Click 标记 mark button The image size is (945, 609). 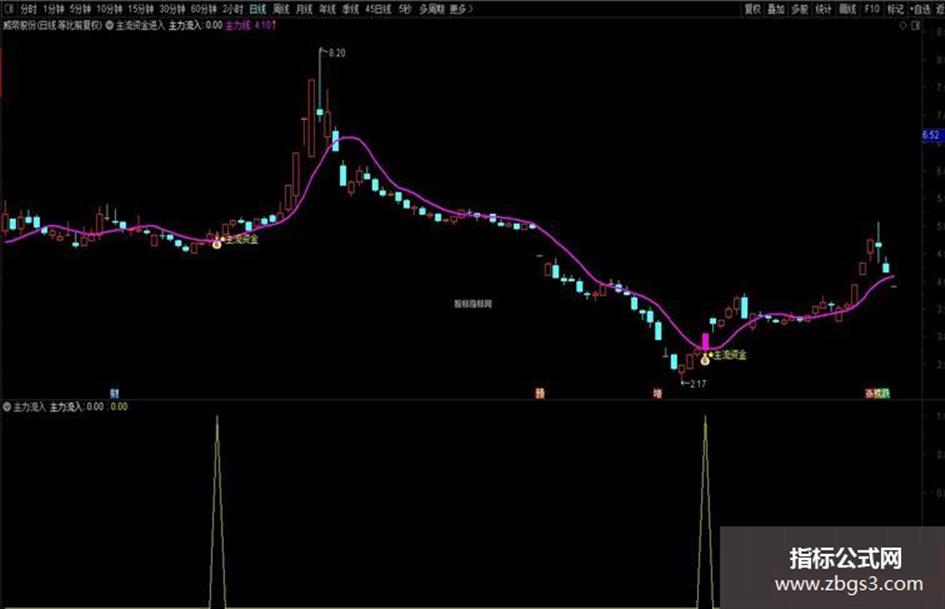click(896, 9)
